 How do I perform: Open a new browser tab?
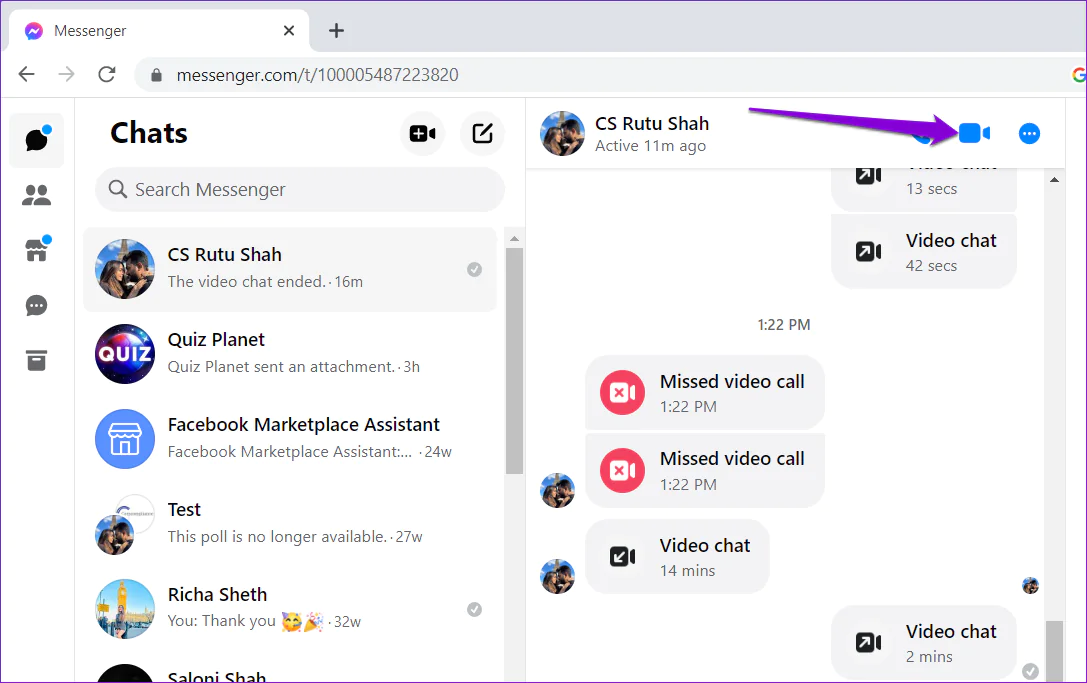click(x=336, y=31)
